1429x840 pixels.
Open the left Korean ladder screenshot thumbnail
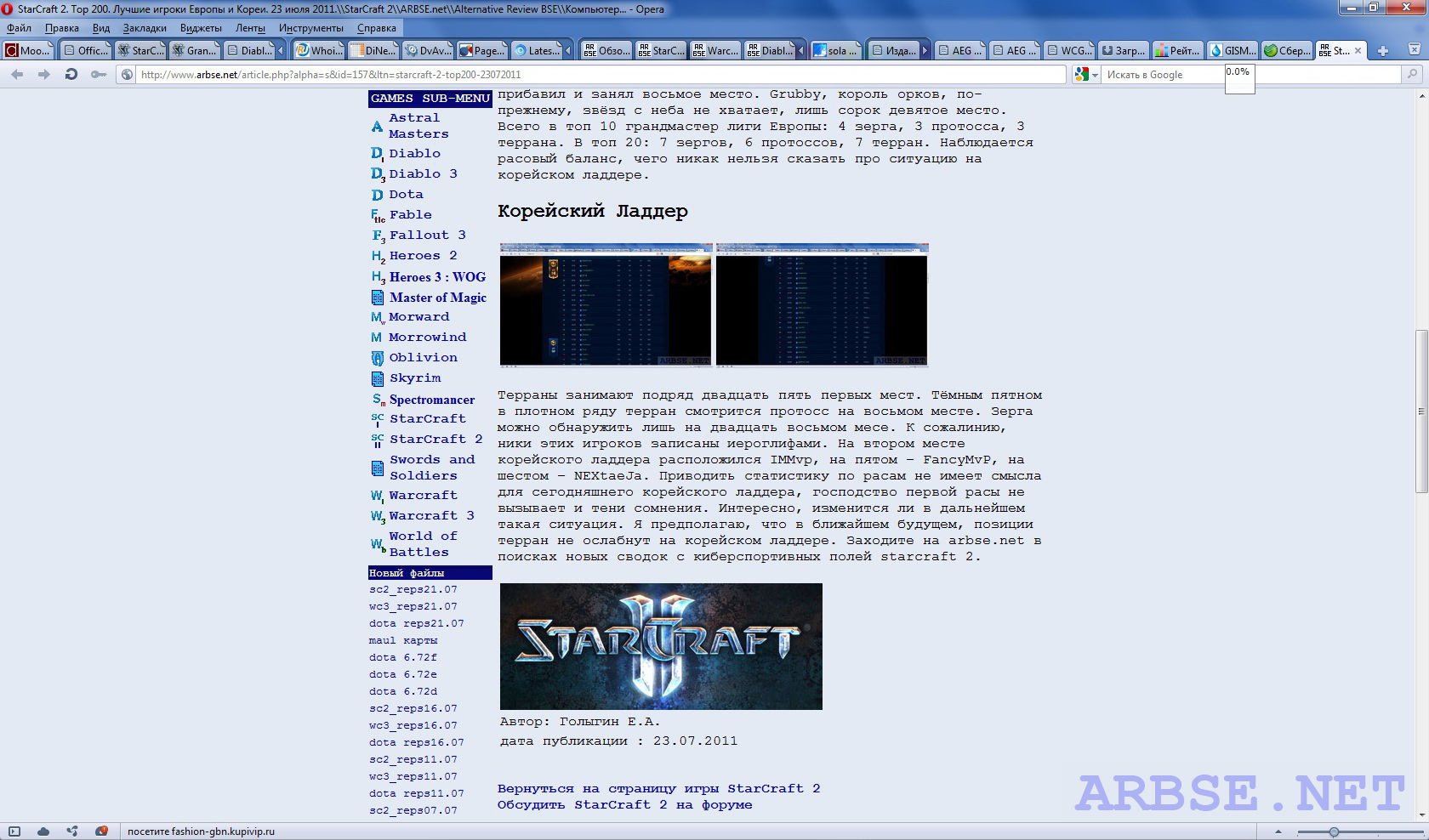[606, 304]
